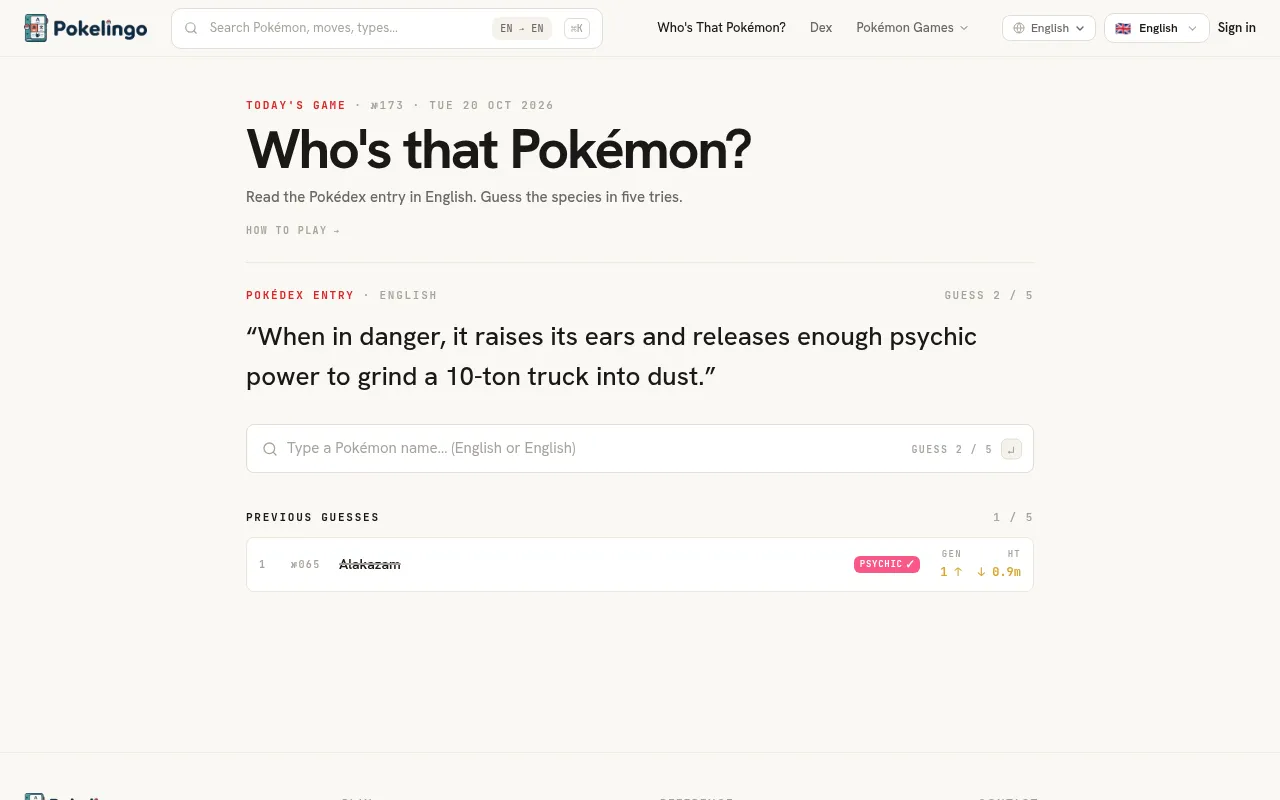Click the POKÉDEX ENTRY label
Screen dimensions: 1280x800
300,295
